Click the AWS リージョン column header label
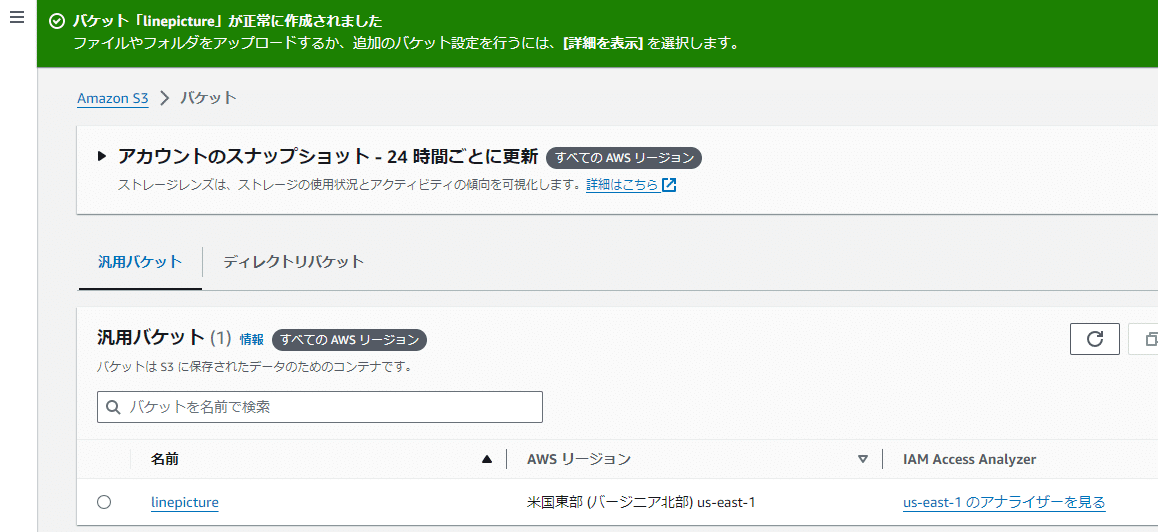Viewport: 1158px width, 532px height. 579,460
